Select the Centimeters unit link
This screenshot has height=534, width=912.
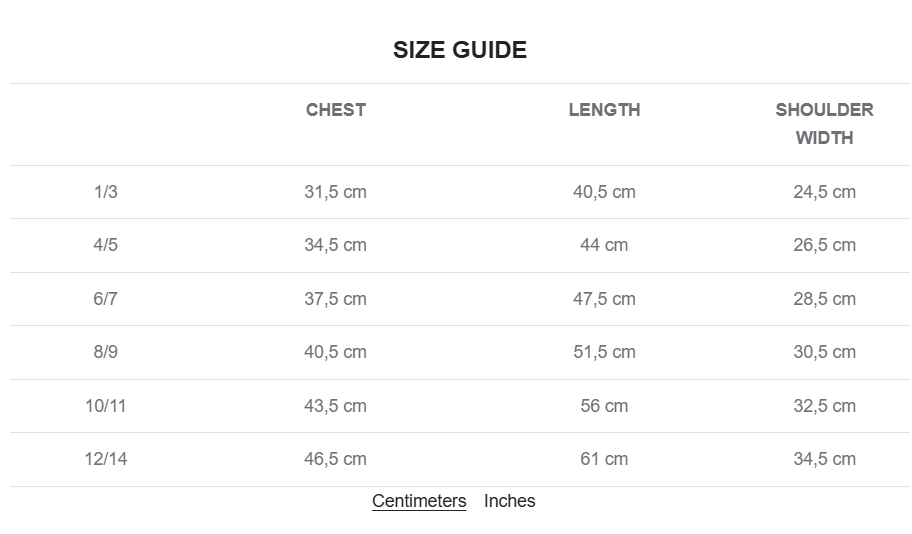[x=419, y=501]
